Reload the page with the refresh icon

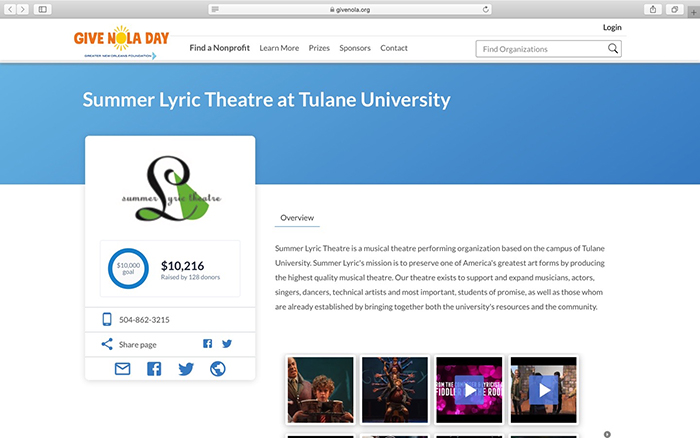pos(486,9)
